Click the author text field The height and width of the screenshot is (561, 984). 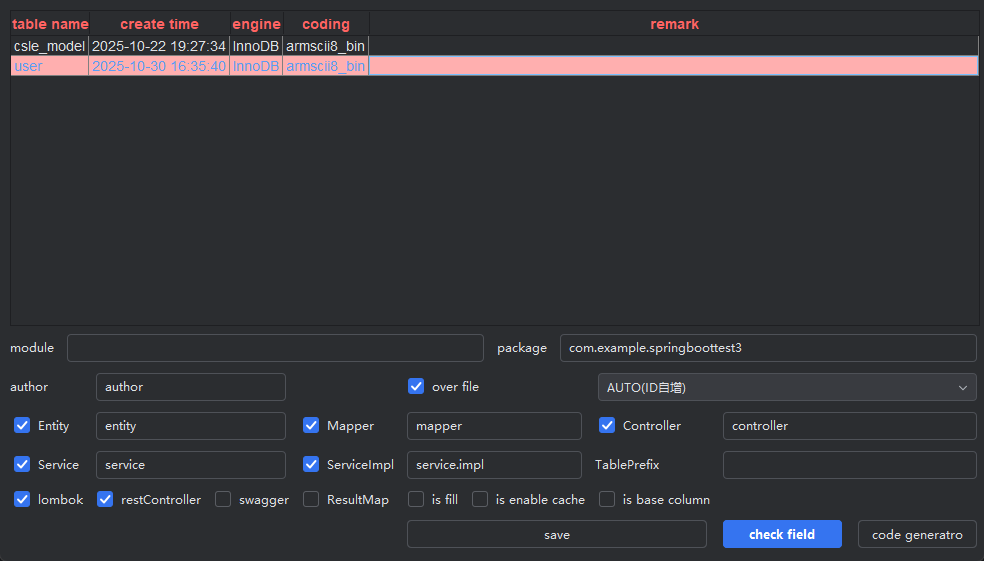tap(190, 387)
